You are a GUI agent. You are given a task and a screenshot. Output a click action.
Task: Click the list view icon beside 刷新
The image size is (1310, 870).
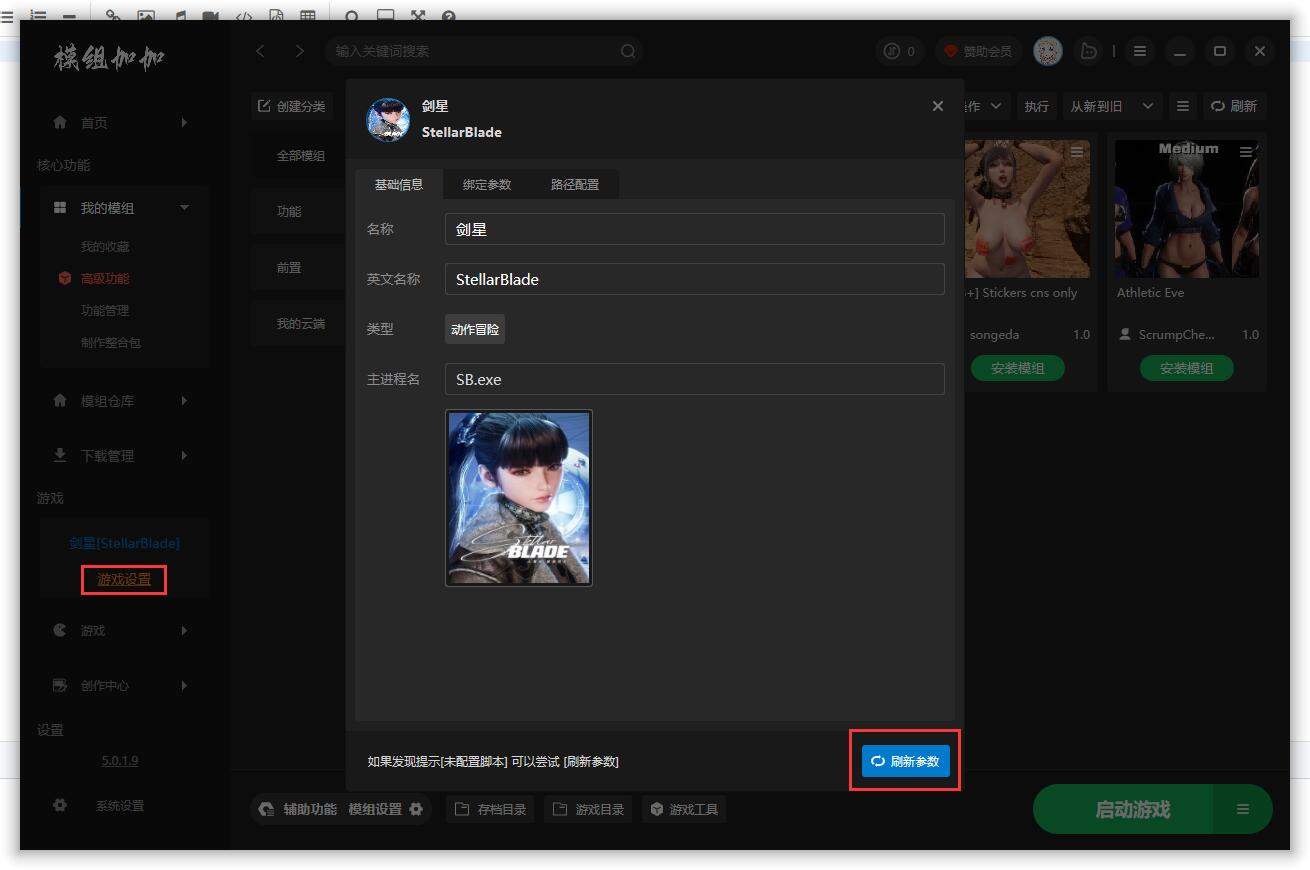(1183, 106)
